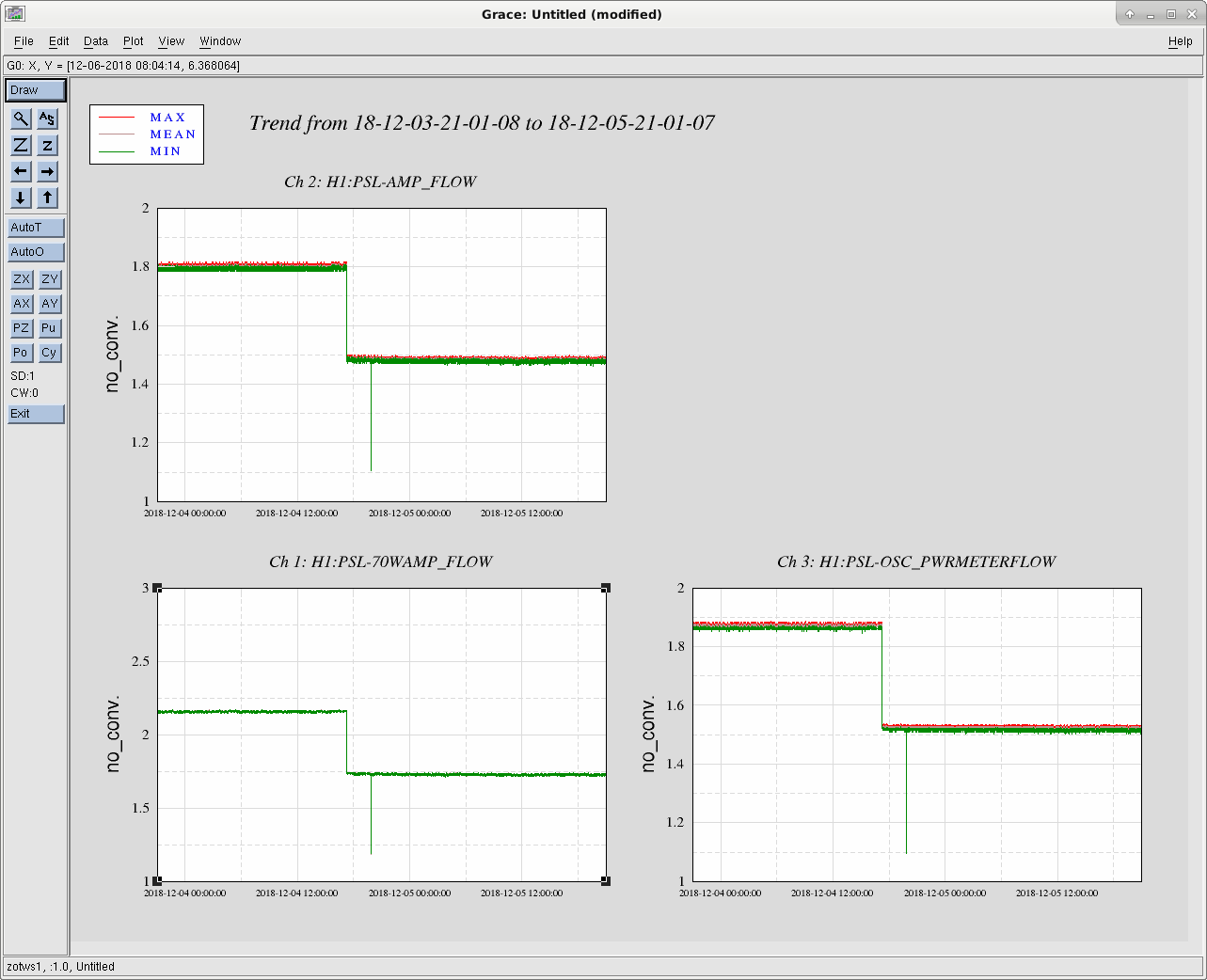Click the AutoT autotick button
This screenshot has height=980, width=1207.
(x=36, y=228)
